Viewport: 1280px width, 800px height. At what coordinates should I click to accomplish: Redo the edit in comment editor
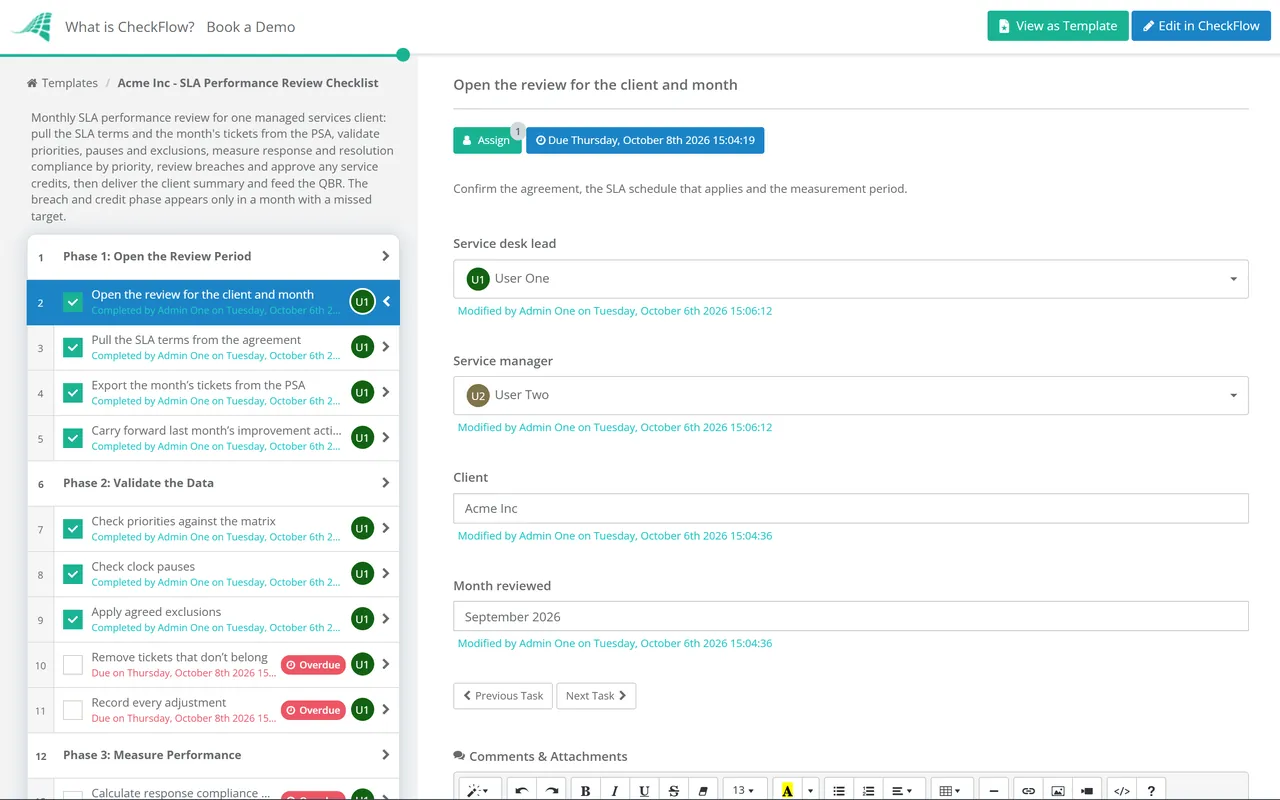pyautogui.click(x=551, y=790)
